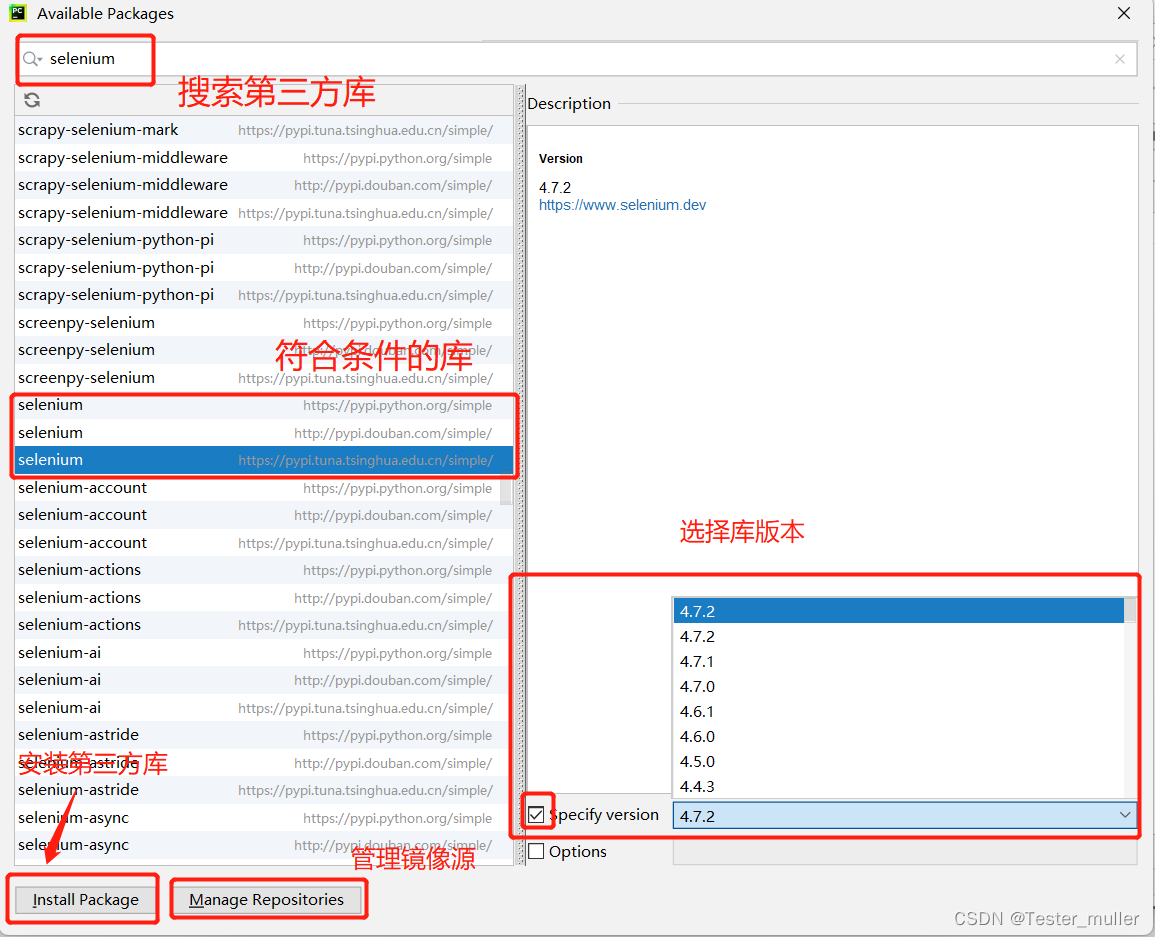Enable the Options checkbox
The width and height of the screenshot is (1155, 937).
(536, 852)
